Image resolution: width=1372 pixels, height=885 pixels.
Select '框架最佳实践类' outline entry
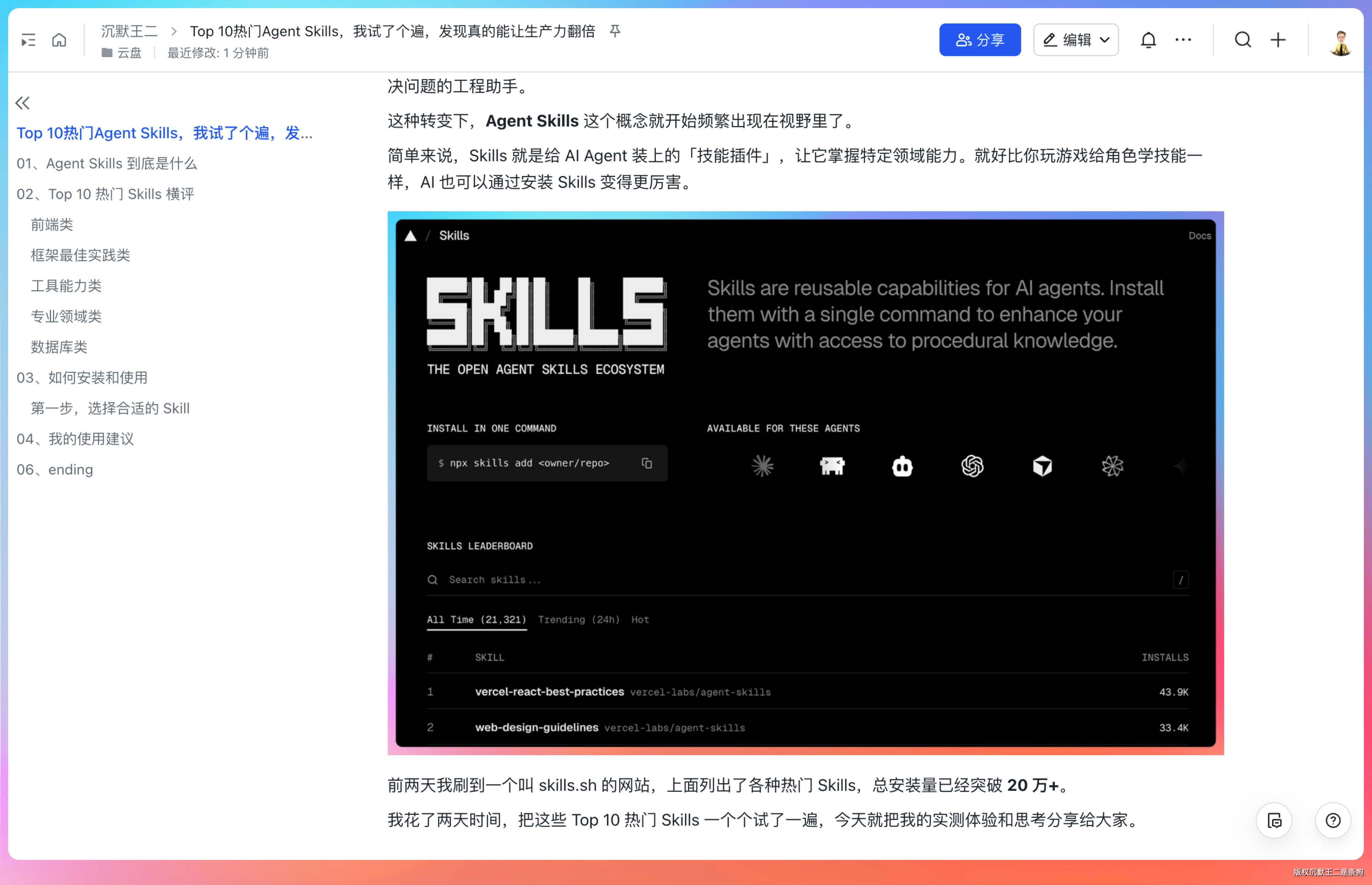pyautogui.click(x=80, y=255)
